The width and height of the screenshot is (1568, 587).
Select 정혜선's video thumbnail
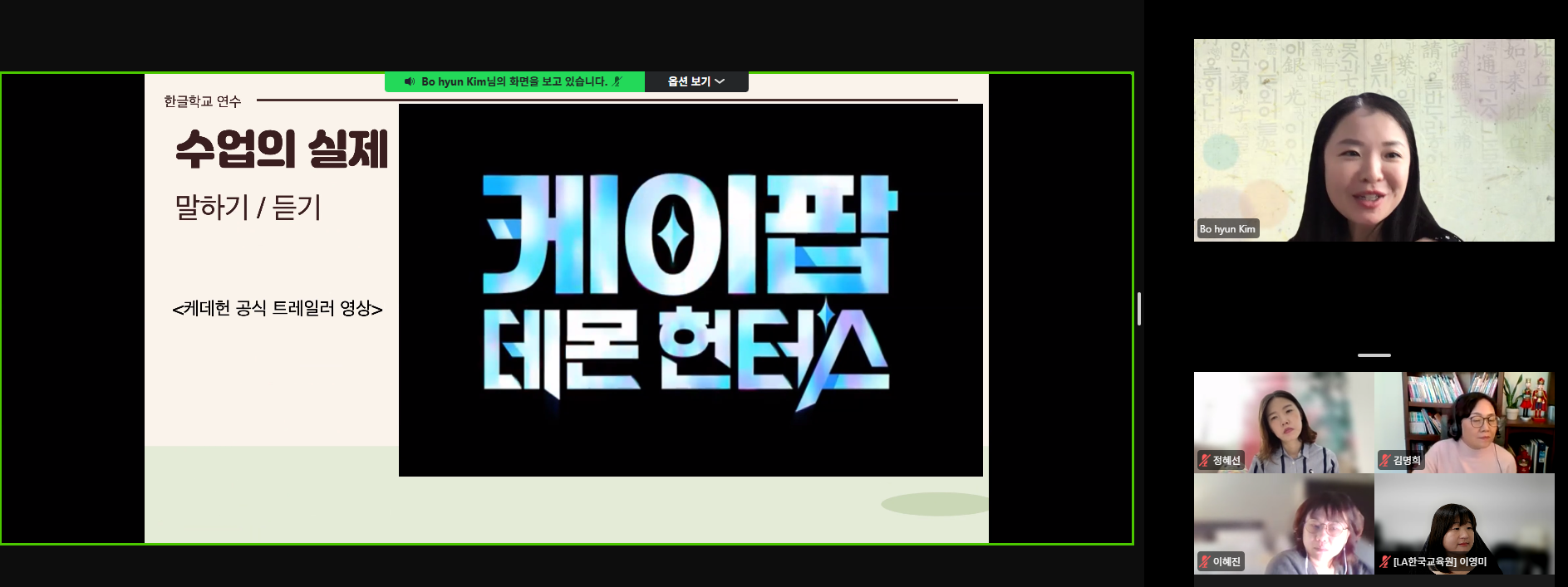pos(1284,423)
